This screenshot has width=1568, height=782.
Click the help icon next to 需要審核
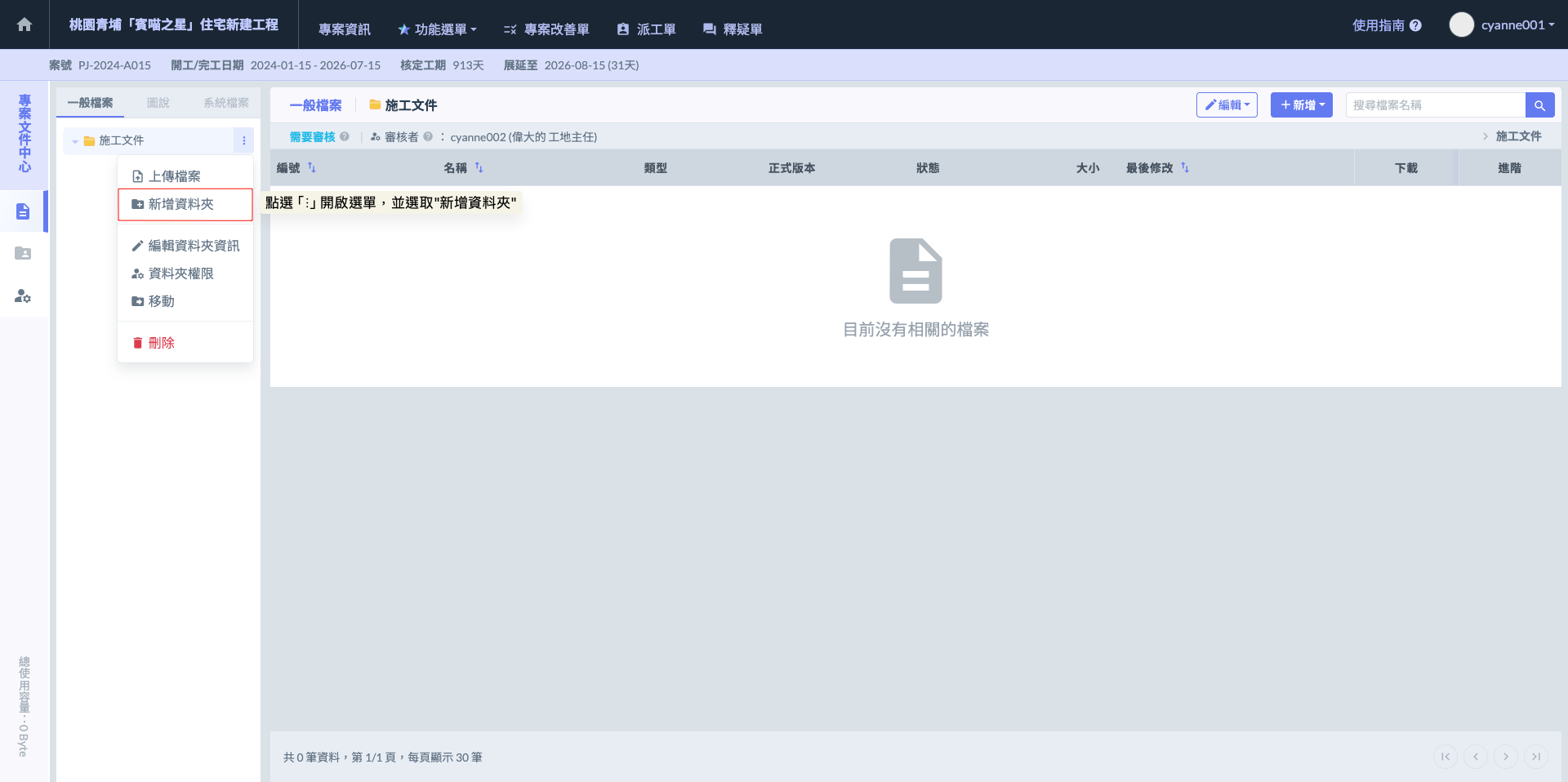(x=345, y=137)
